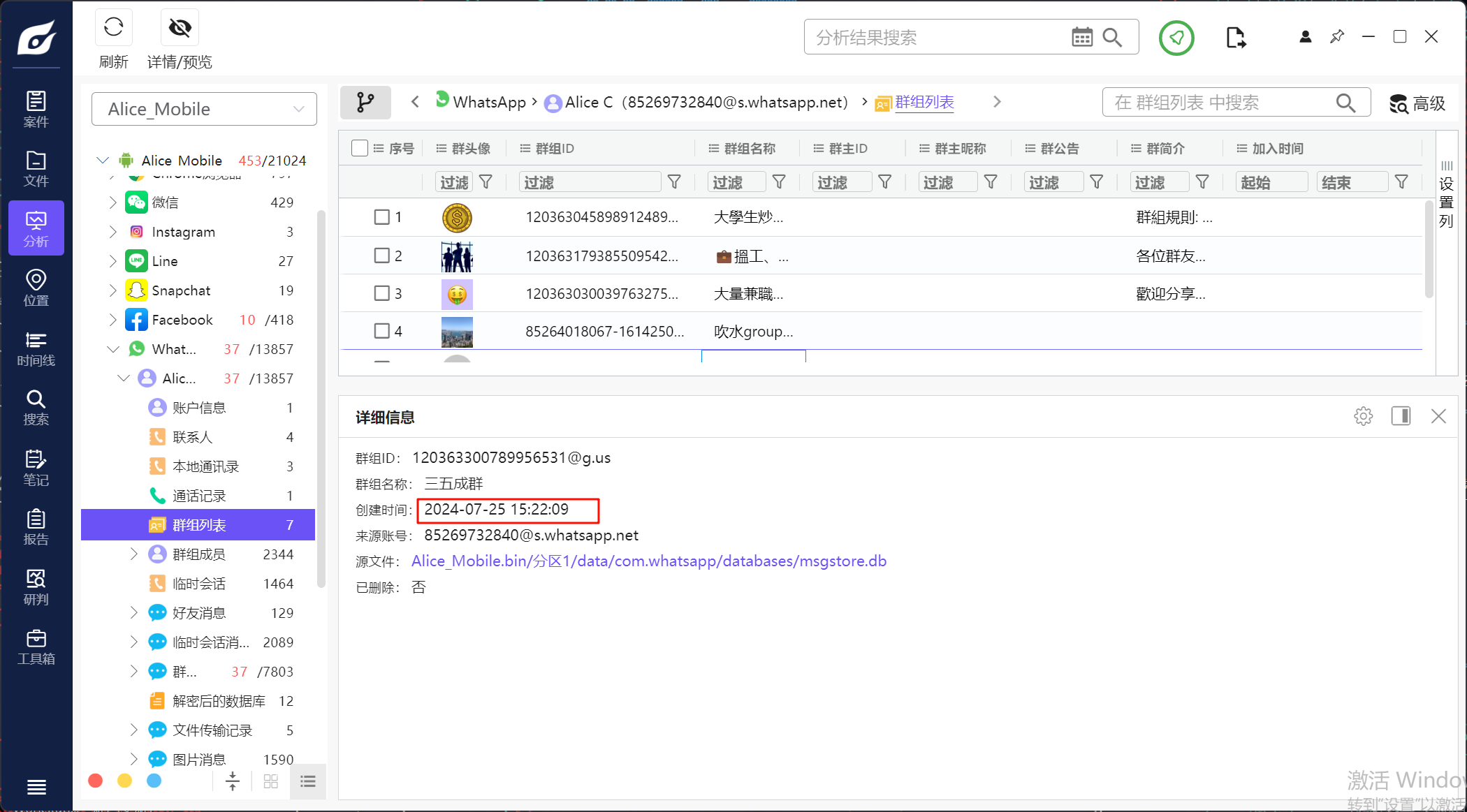This screenshot has height=812, width=1467.
Task: Select 联系人 in the tree
Action: 192,437
